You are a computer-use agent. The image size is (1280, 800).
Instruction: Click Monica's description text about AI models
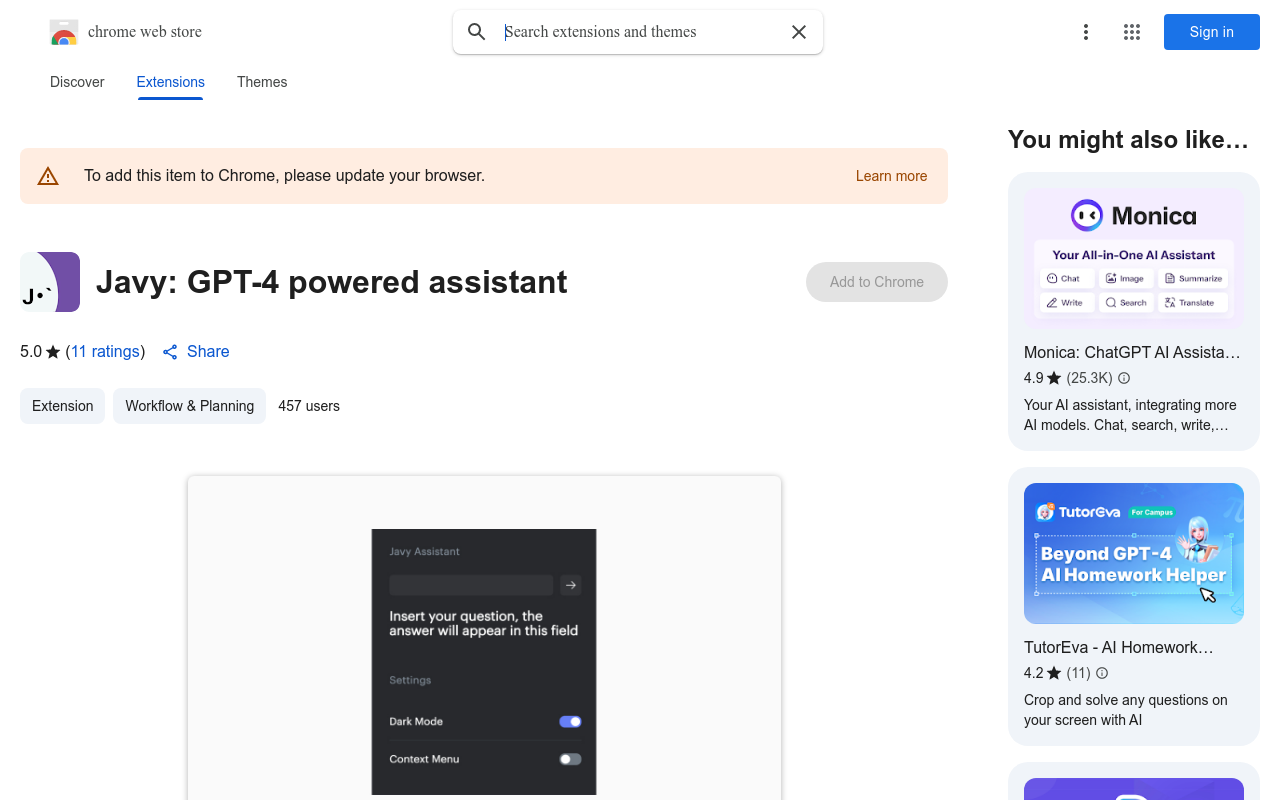pyautogui.click(x=1130, y=415)
